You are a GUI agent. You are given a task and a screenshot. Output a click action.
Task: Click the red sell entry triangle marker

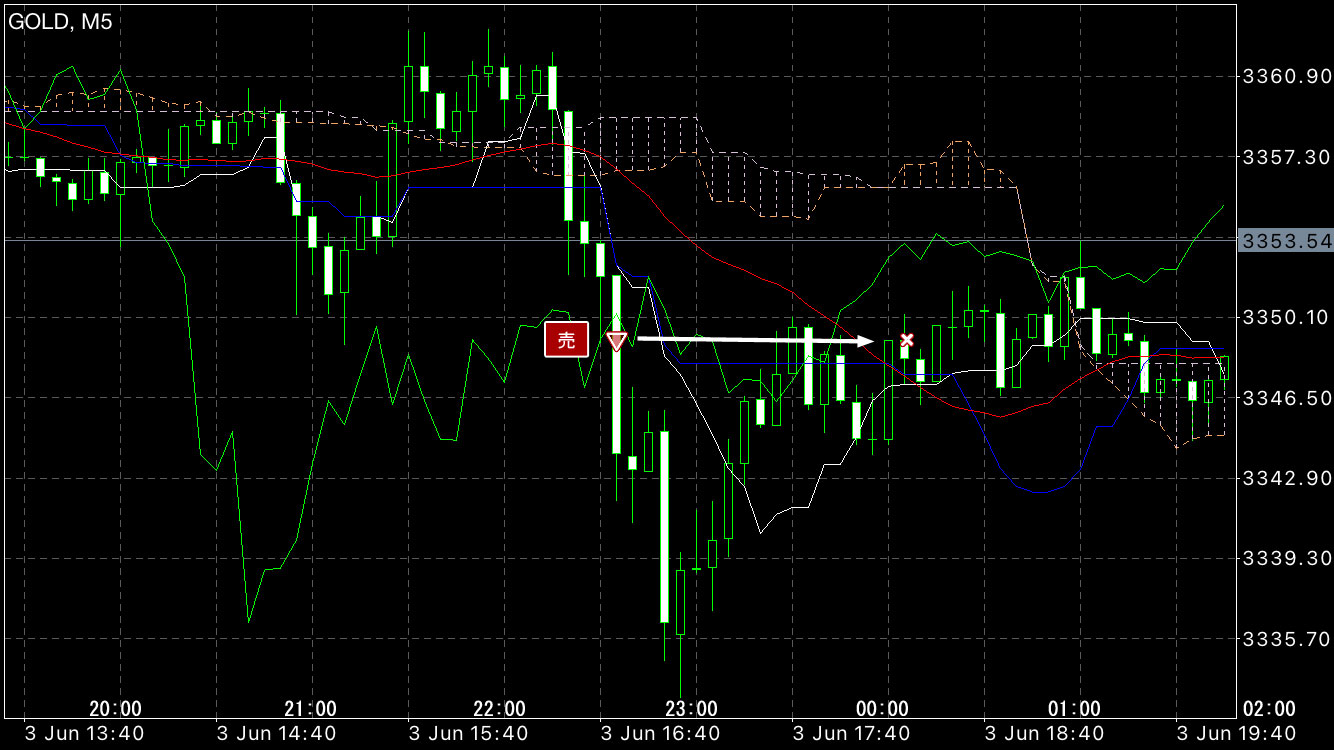617,341
